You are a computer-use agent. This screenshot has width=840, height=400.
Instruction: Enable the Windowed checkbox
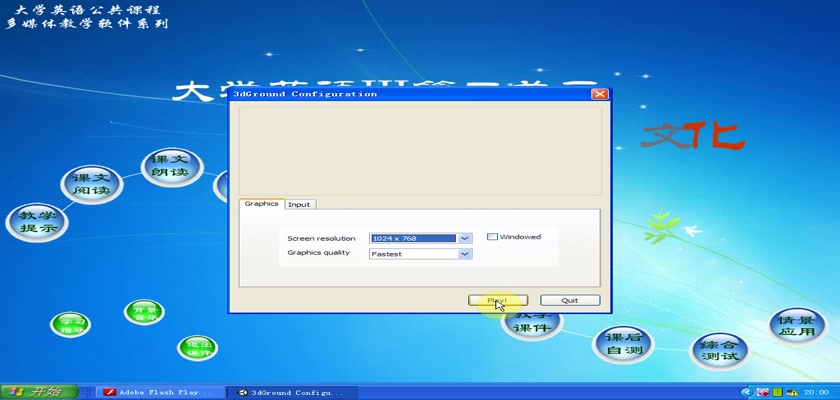(492, 237)
